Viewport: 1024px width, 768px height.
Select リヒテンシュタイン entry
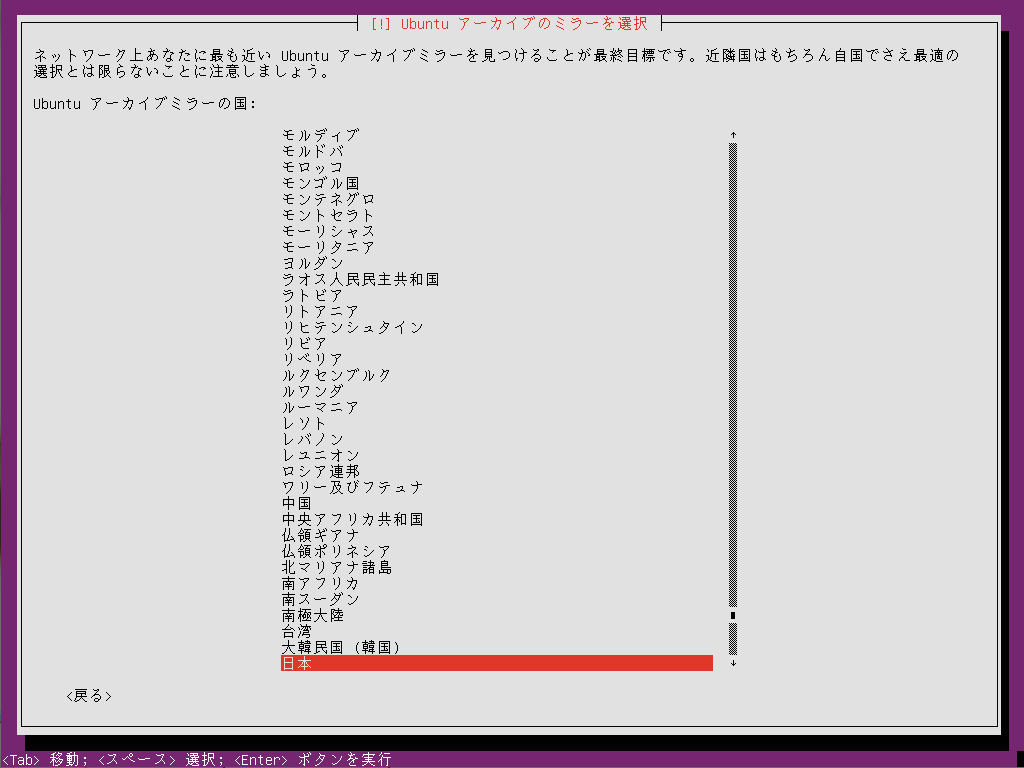pos(353,327)
